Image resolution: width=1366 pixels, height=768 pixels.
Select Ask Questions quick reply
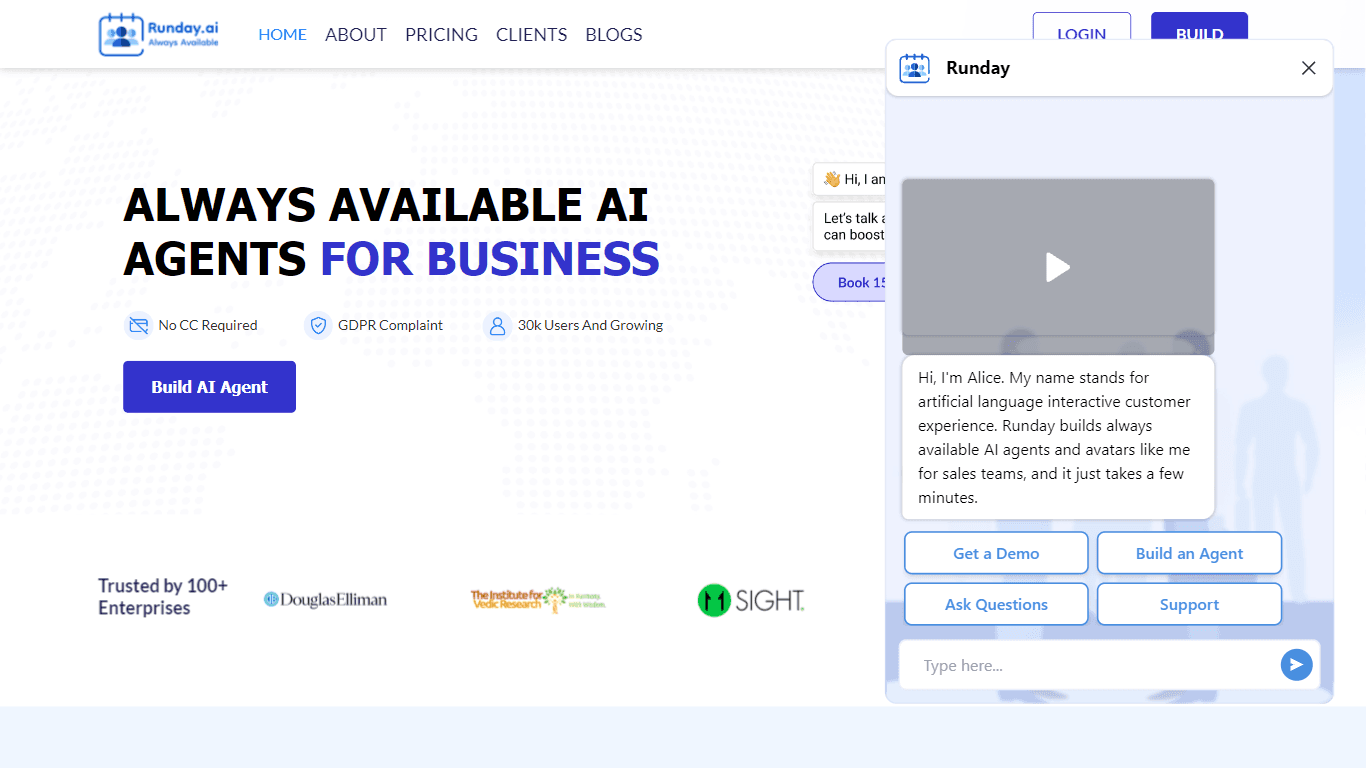tap(996, 604)
